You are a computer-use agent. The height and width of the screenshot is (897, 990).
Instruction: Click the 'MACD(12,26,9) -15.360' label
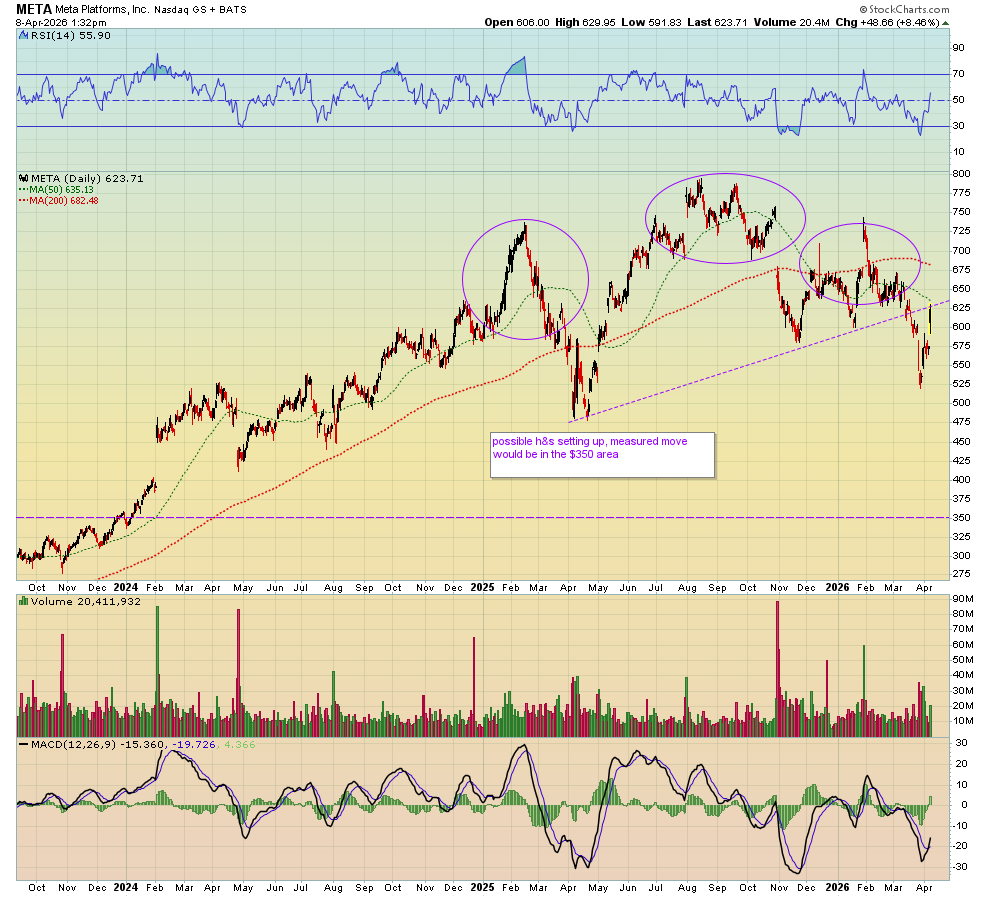97,744
